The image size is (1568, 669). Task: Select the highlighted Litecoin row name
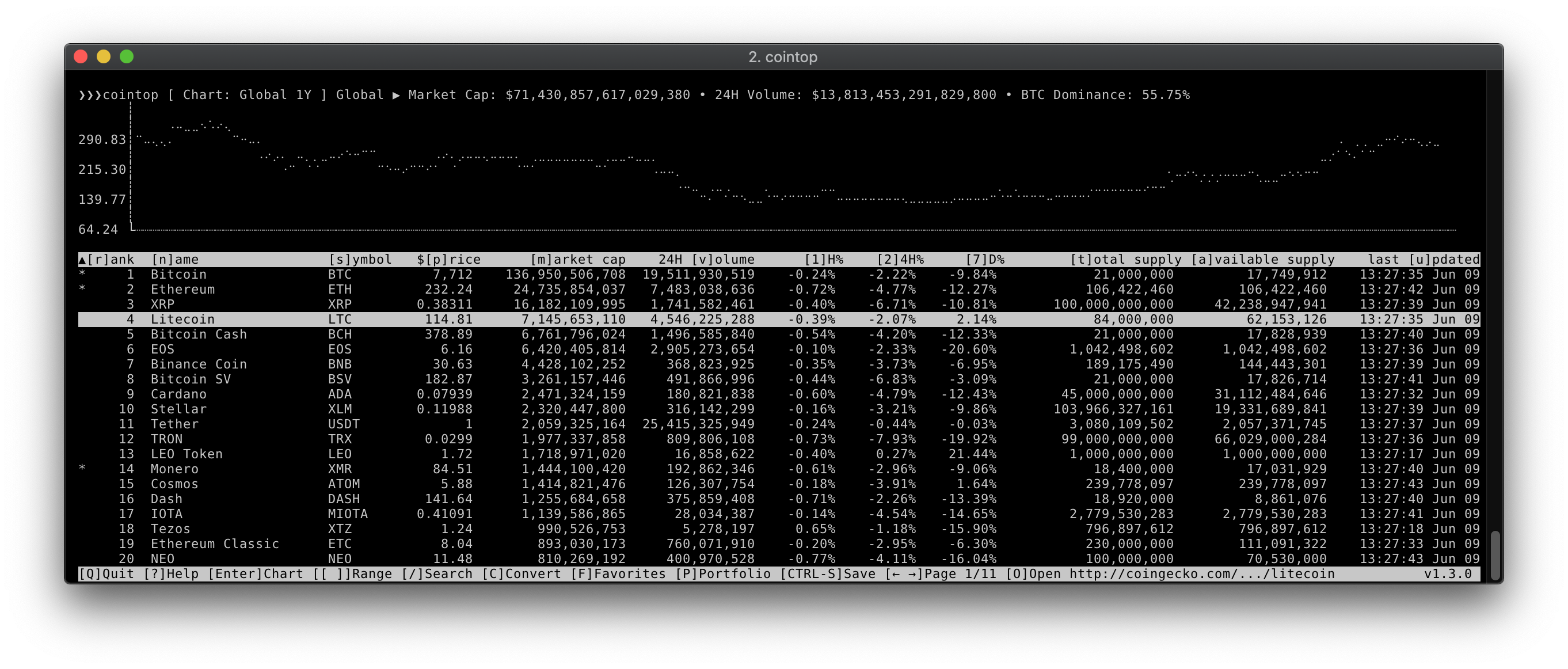(x=182, y=320)
